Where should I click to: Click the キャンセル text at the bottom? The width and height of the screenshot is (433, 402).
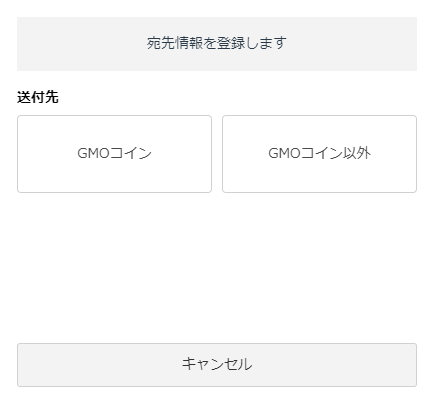[217, 364]
